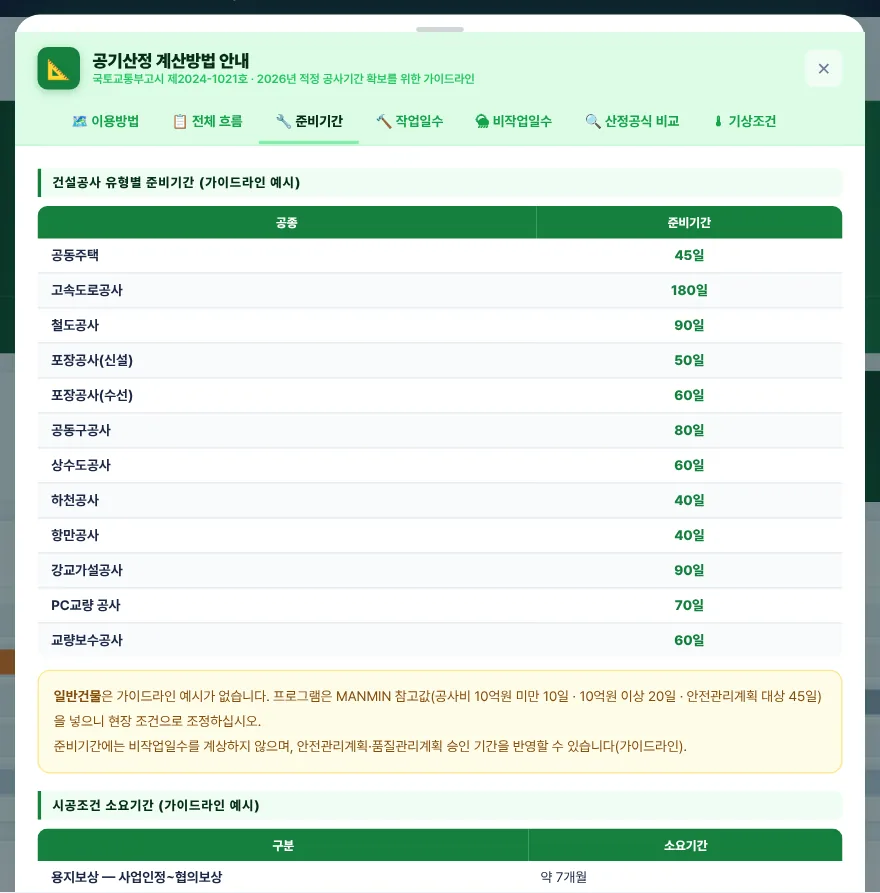Select the 포장공사(신설) row label
880x893 pixels.
pyautogui.click(x=92, y=361)
